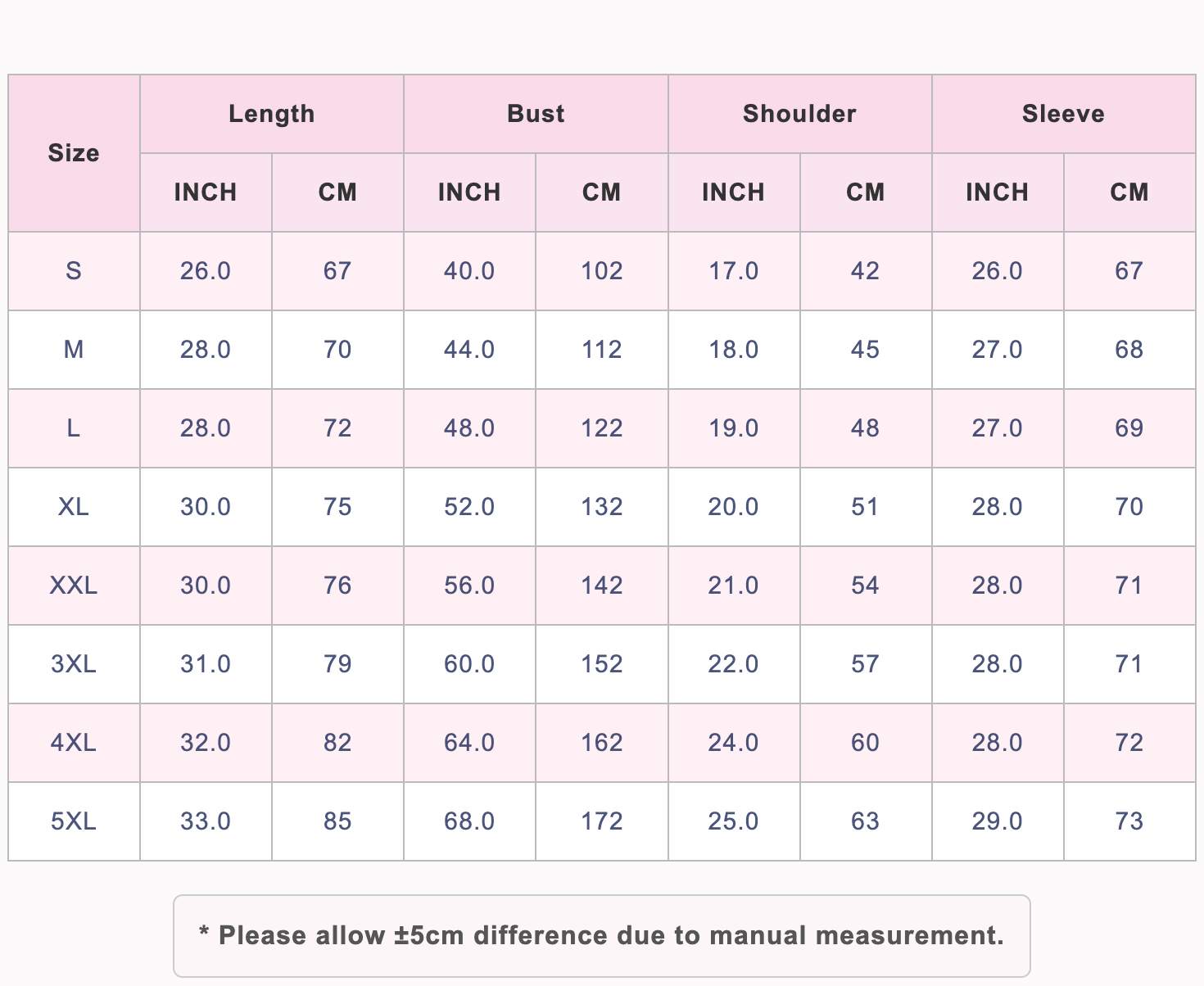Image resolution: width=1204 pixels, height=986 pixels.
Task: Click the S length value 26.0 under Length
Action: (x=206, y=271)
